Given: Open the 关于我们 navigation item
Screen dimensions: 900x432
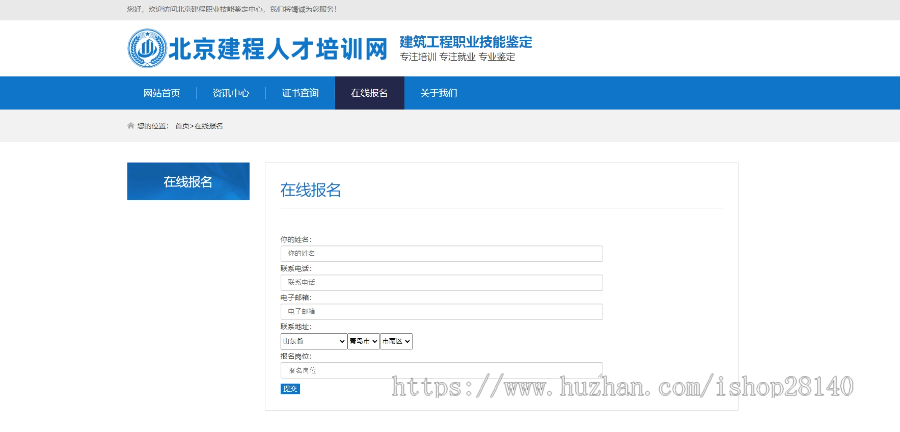Looking at the screenshot, I should pos(439,93).
